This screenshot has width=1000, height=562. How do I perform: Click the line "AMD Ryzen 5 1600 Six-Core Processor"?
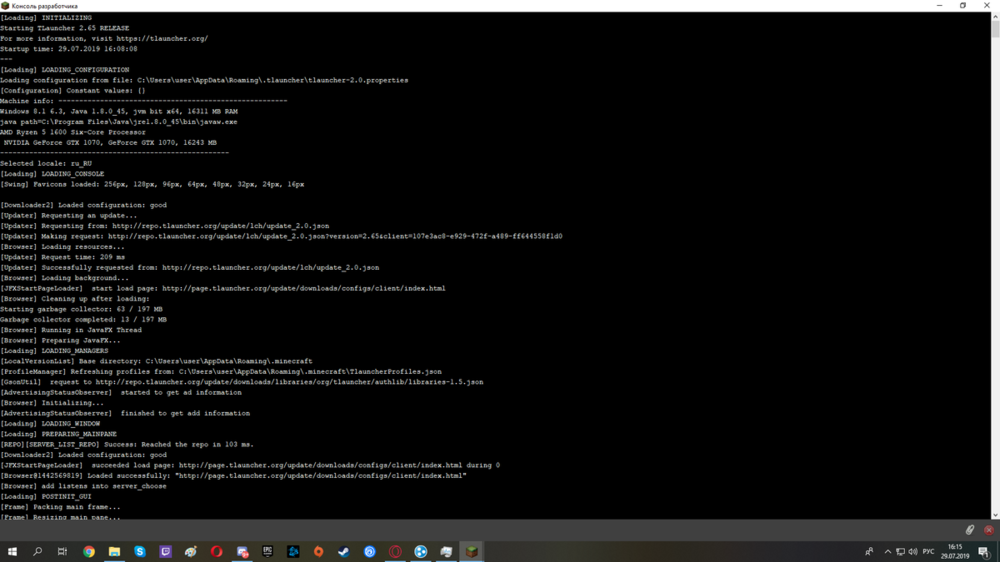tap(73, 132)
